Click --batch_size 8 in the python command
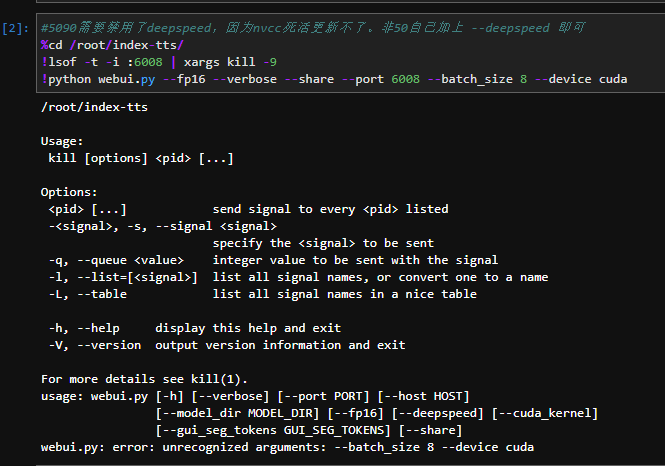Viewport: 665px width, 466px height. (x=479, y=79)
